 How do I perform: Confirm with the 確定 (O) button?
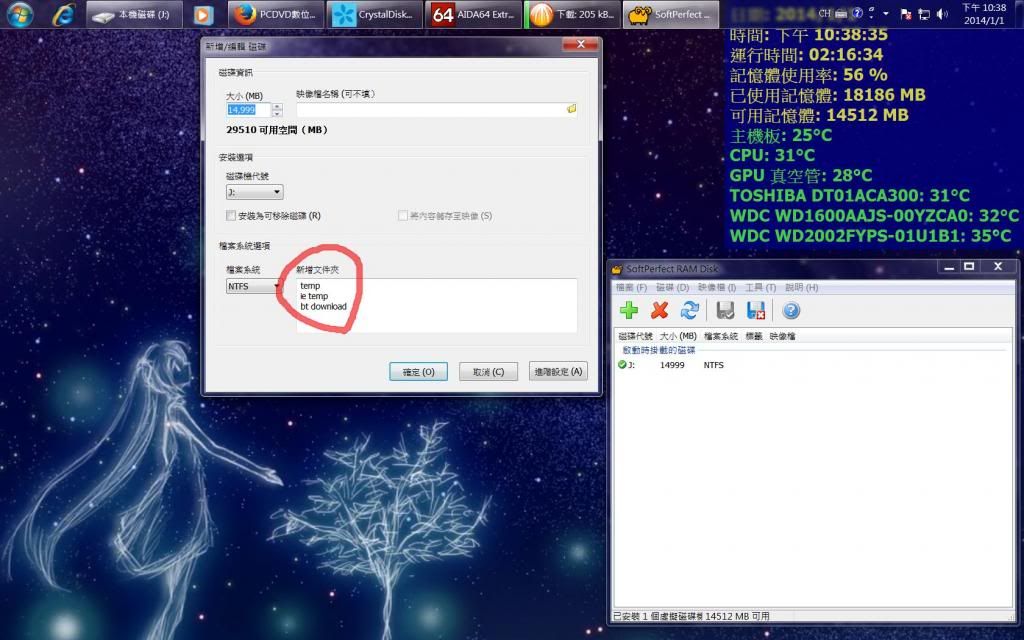coord(419,372)
